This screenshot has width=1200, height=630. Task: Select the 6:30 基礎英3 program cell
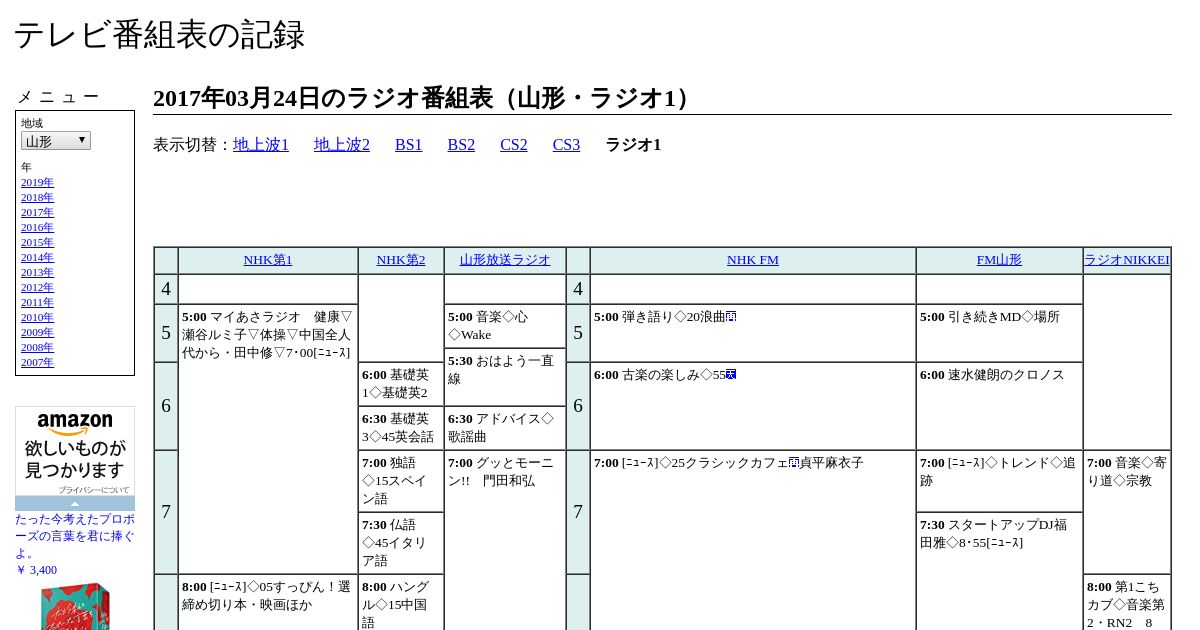[401, 428]
